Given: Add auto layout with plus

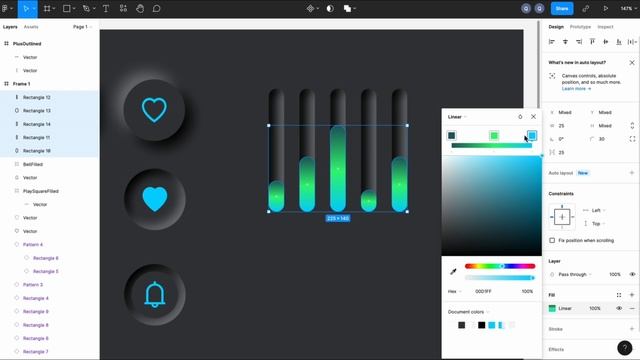Looking at the screenshot, I should coord(632,173).
